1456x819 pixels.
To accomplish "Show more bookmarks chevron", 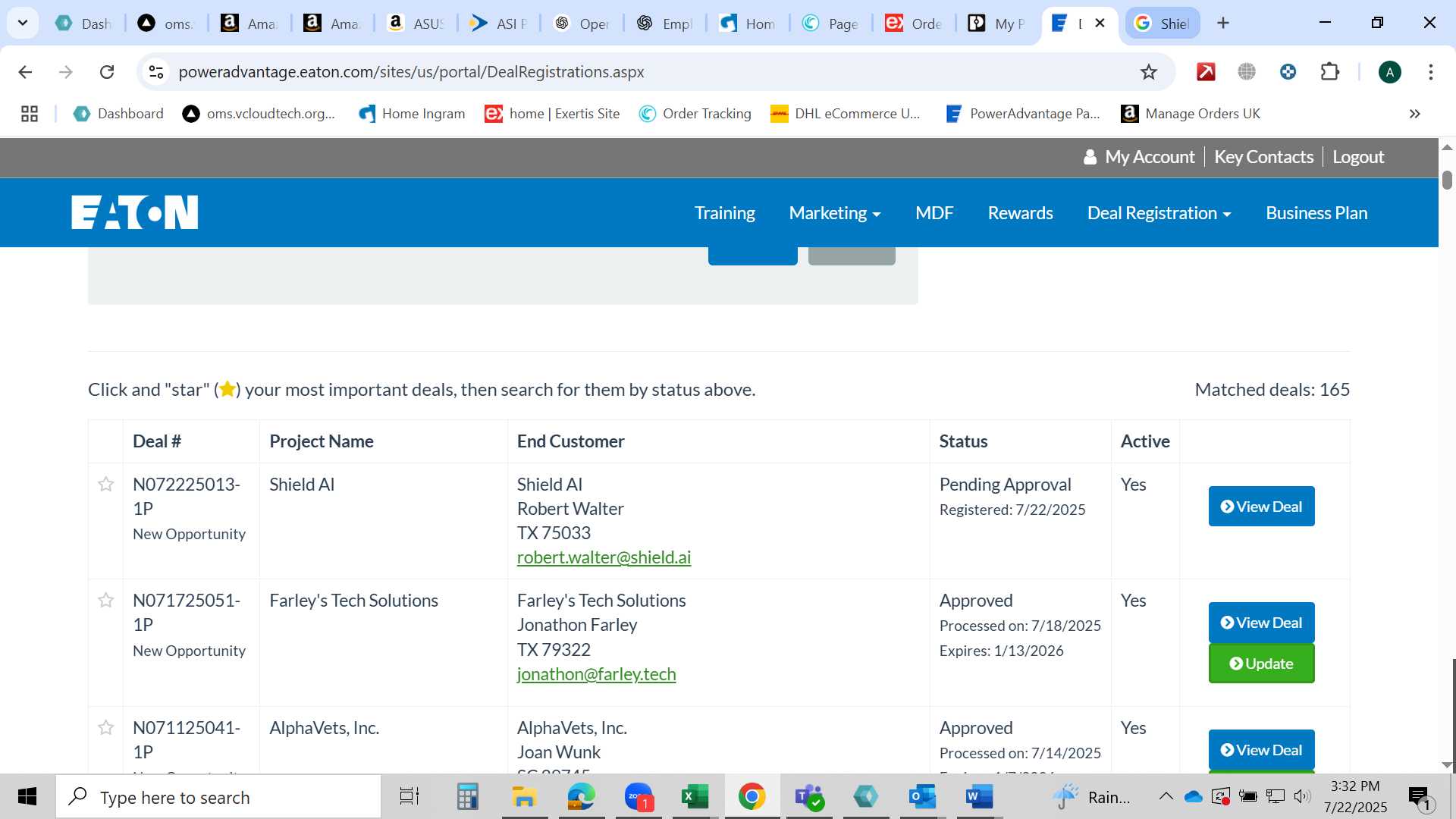I will [1415, 114].
